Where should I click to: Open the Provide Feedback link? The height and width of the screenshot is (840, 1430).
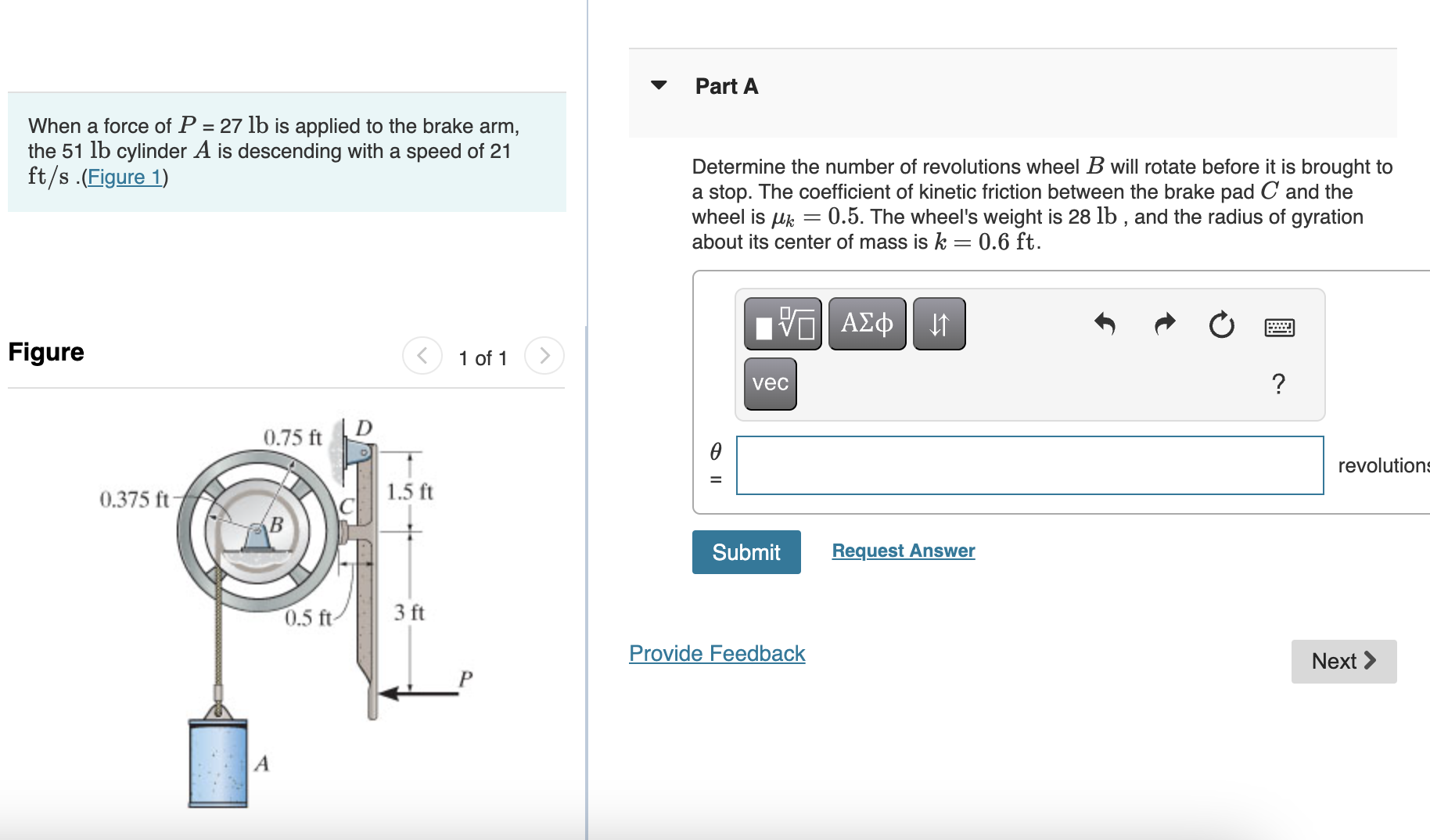(x=716, y=653)
